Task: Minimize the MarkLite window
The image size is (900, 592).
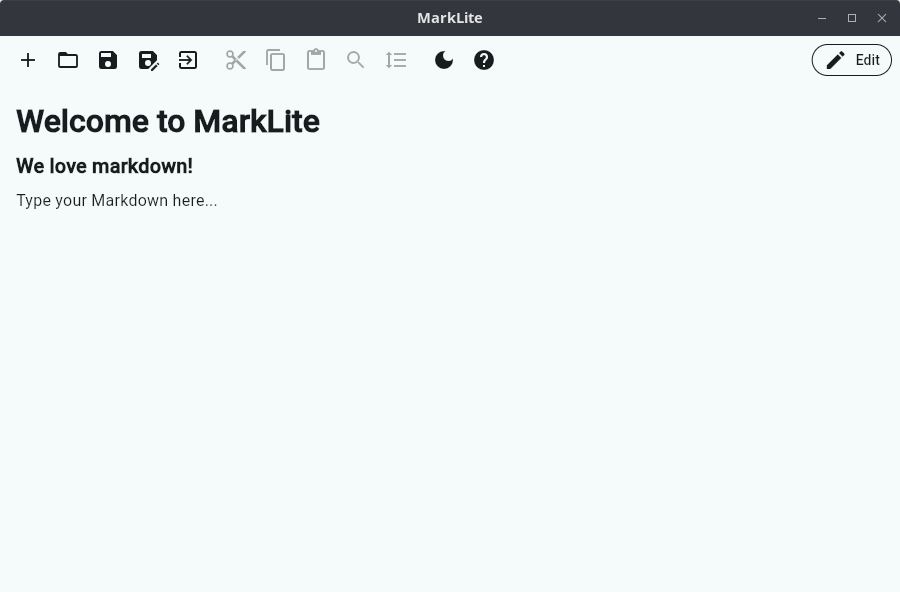Action: tap(822, 18)
